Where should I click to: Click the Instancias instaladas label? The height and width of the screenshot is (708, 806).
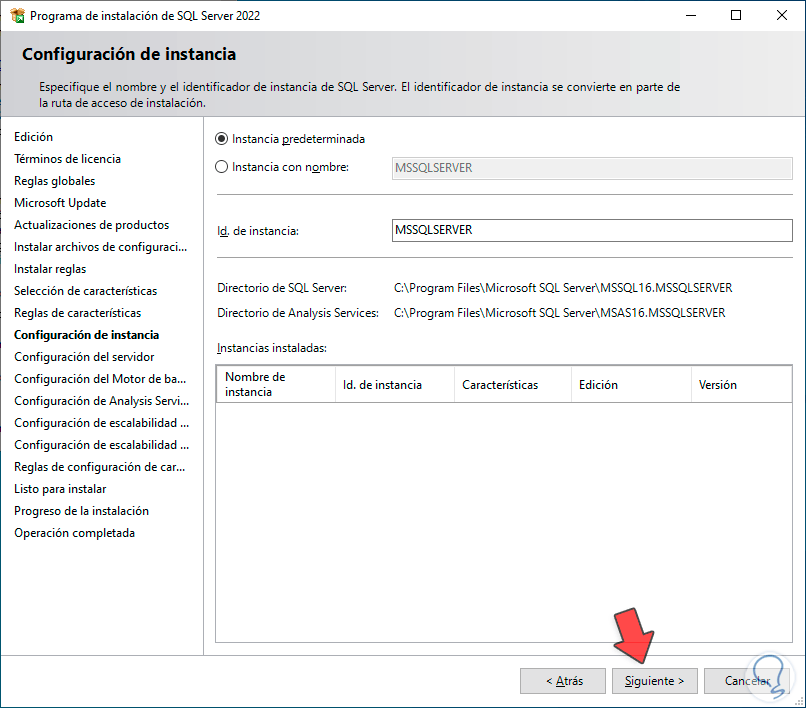[x=272, y=348]
